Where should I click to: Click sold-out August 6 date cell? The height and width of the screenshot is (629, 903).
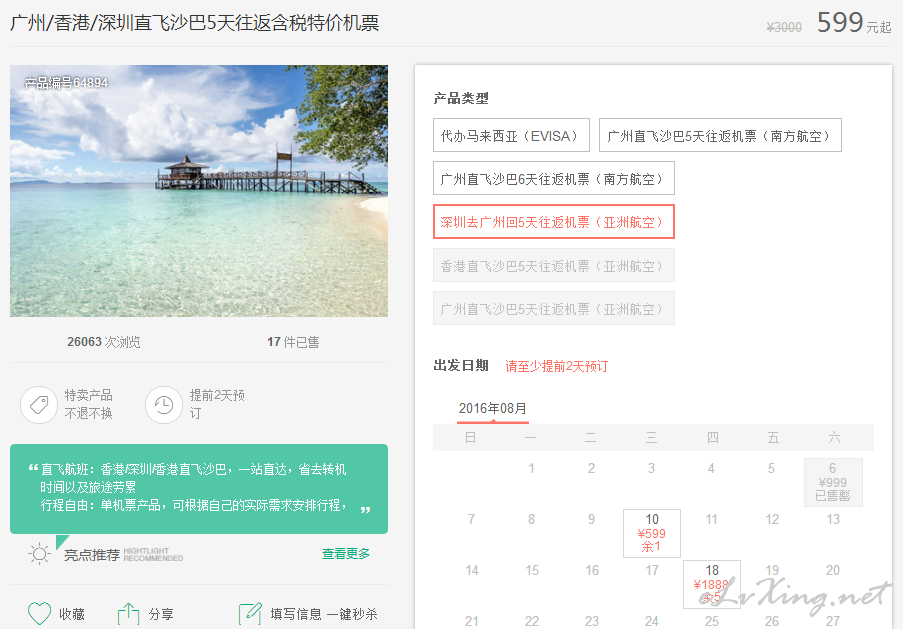(x=833, y=482)
